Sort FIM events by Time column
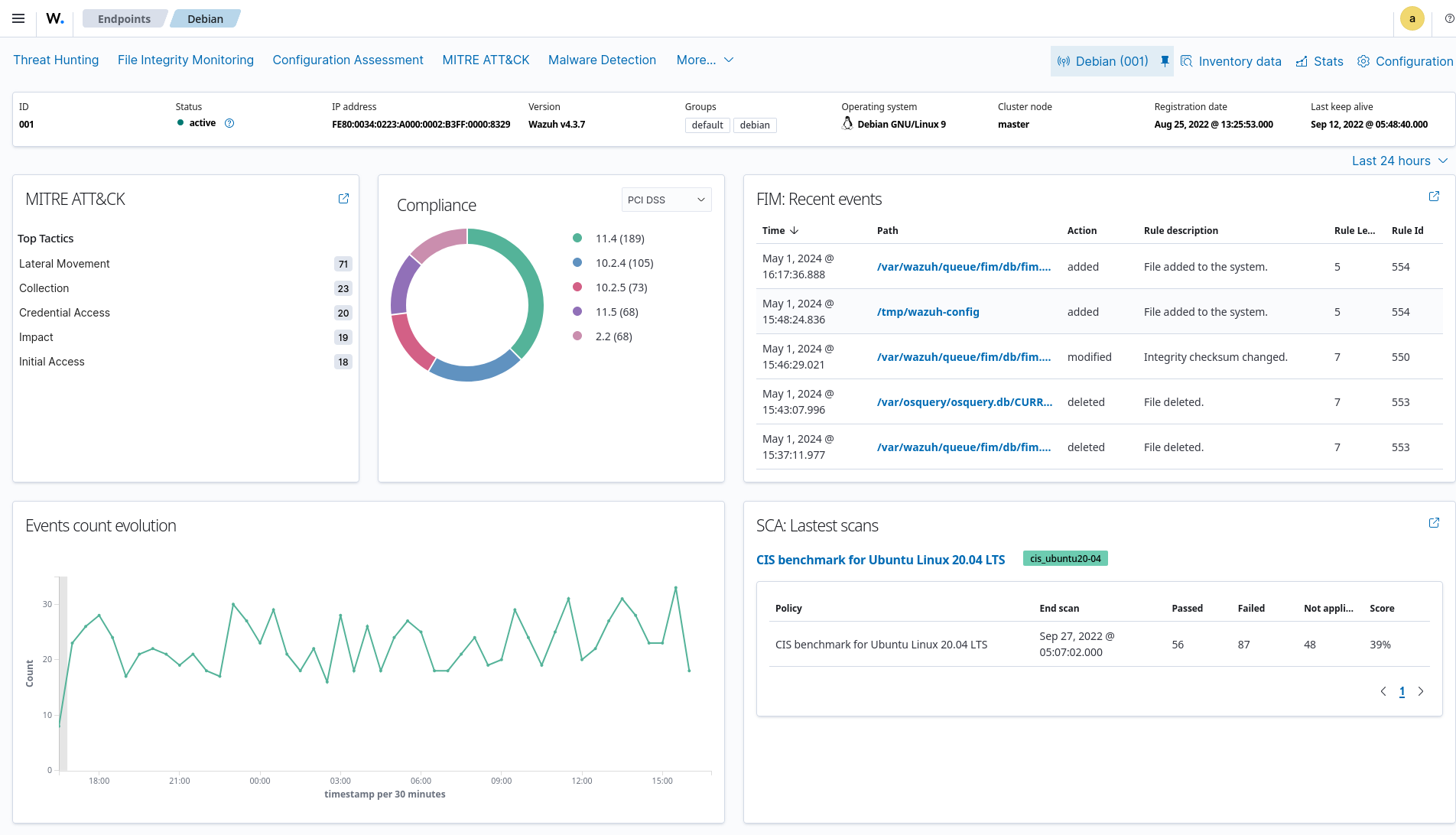 780,230
